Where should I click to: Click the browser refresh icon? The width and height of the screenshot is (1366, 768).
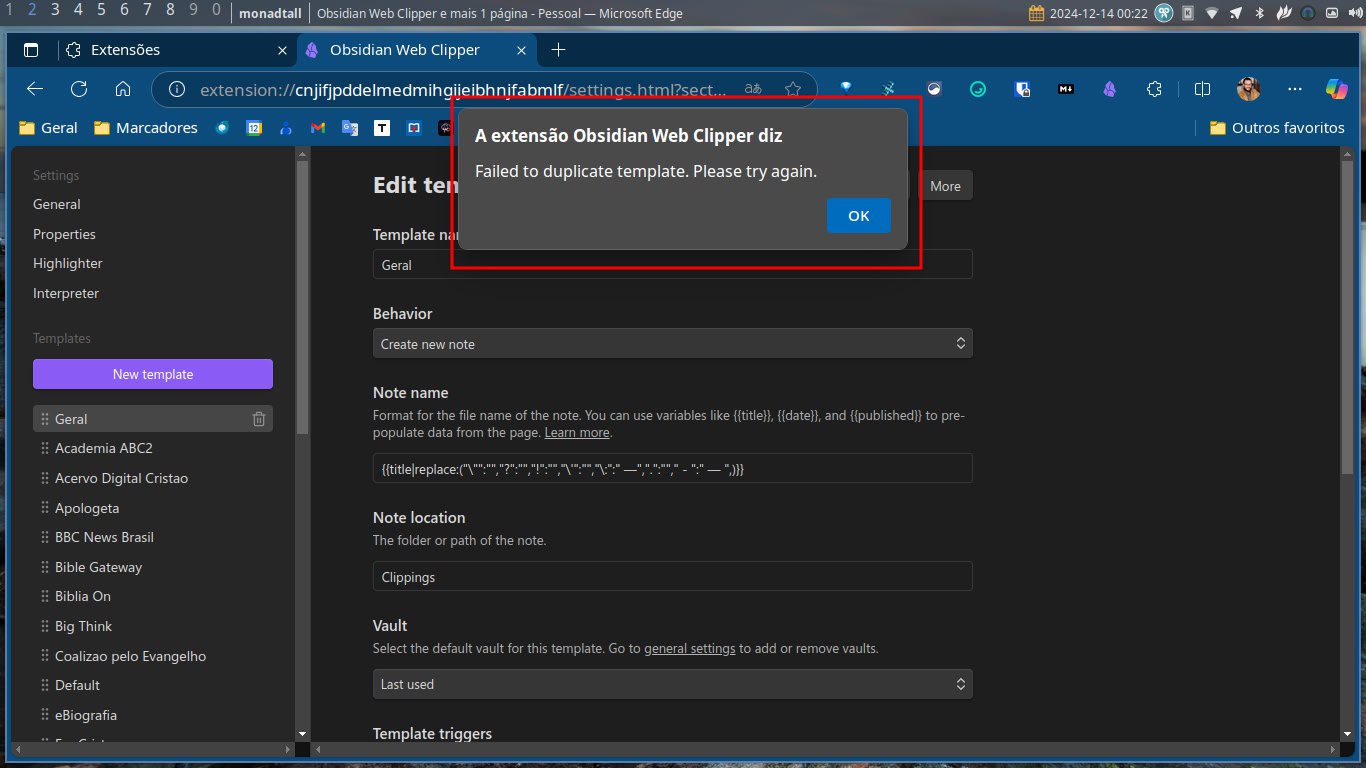click(x=79, y=89)
